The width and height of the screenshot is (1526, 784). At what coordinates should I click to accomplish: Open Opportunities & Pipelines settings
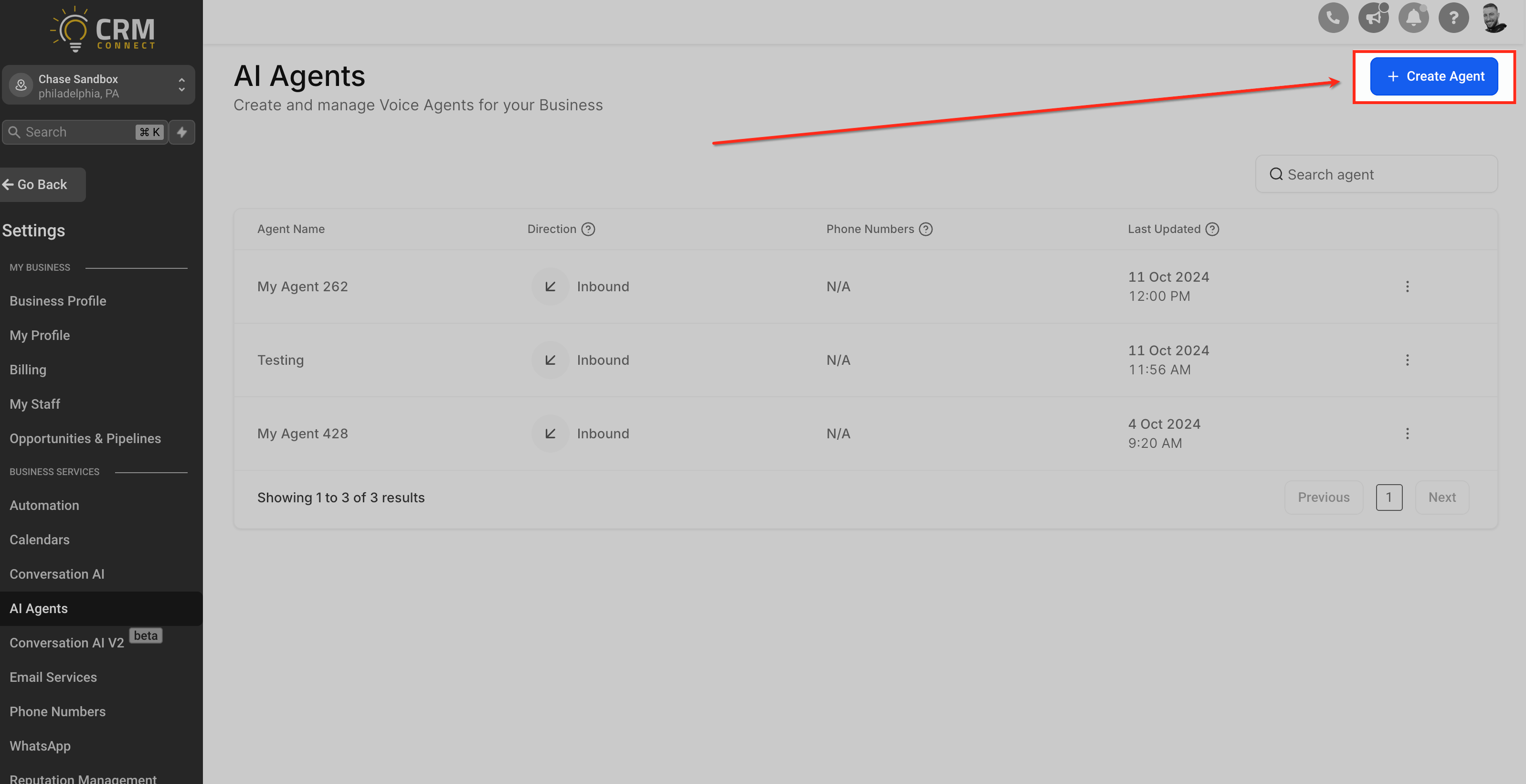tap(85, 438)
